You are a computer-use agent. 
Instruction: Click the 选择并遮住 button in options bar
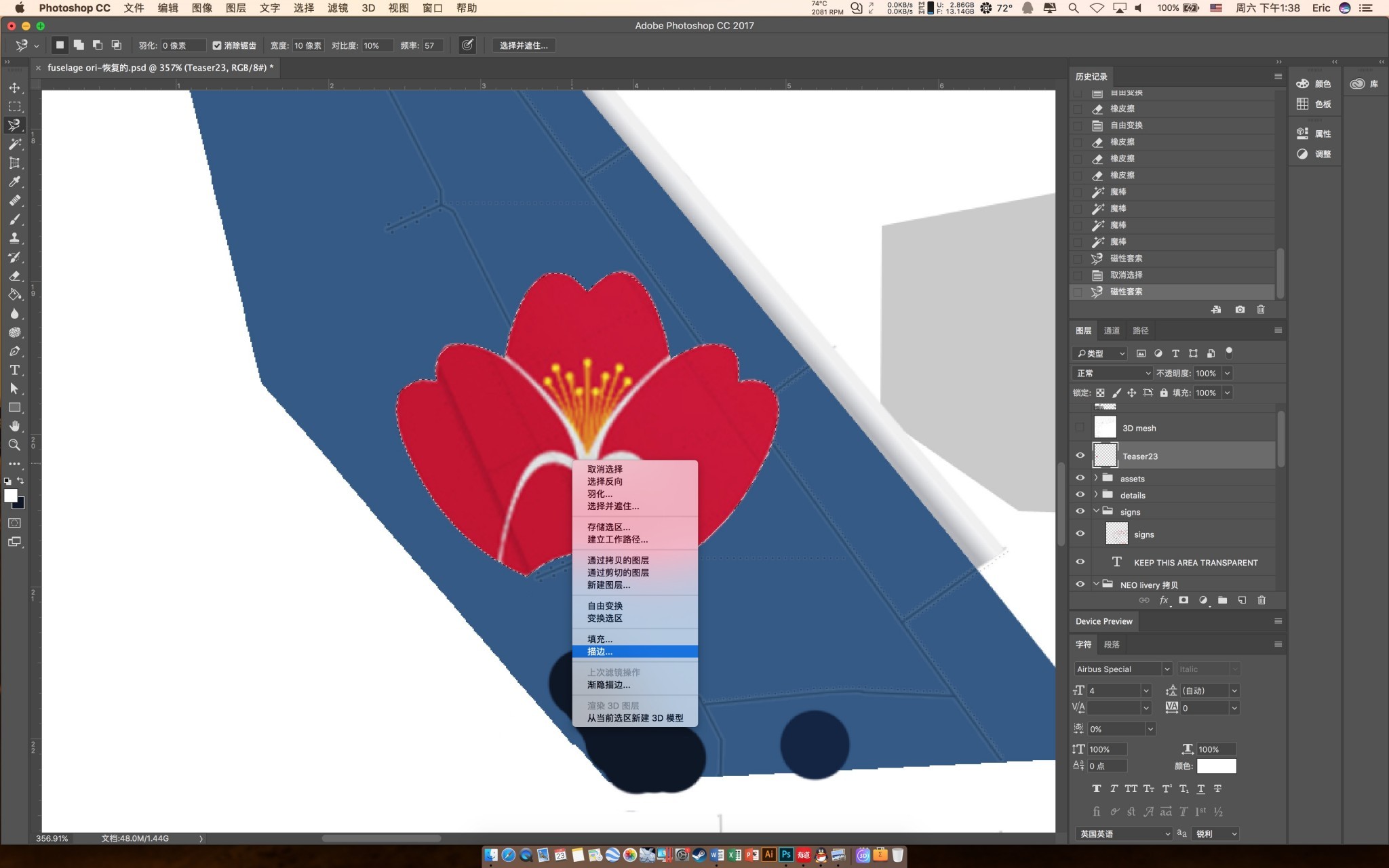coord(524,45)
